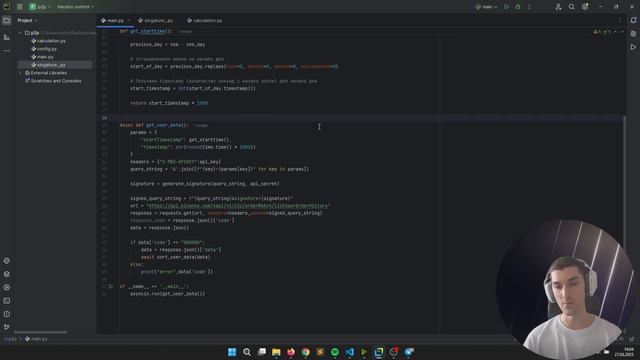
Task: Jump to the previous highlighted problem arrow
Action: tap(616, 32)
